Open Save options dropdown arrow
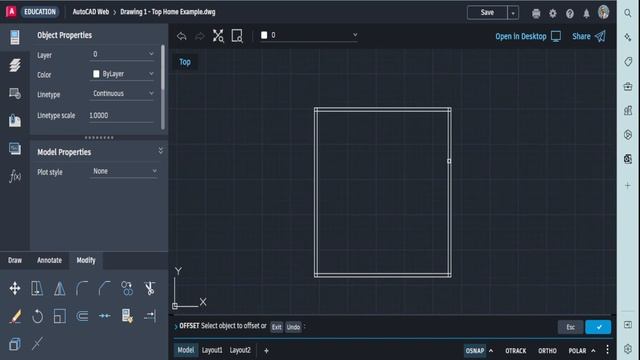The height and width of the screenshot is (360, 640). point(513,13)
